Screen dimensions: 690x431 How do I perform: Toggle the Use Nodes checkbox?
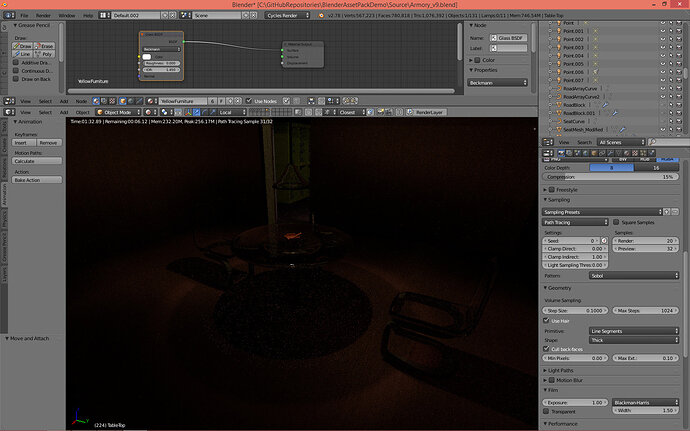click(249, 101)
